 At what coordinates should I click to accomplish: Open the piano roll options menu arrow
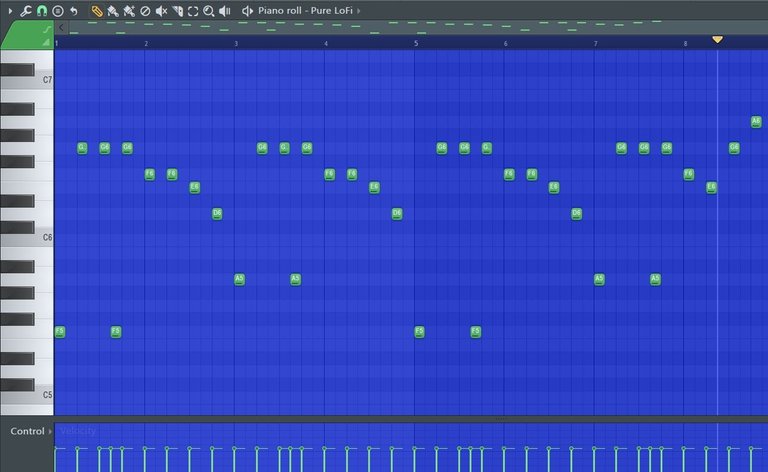[10, 10]
